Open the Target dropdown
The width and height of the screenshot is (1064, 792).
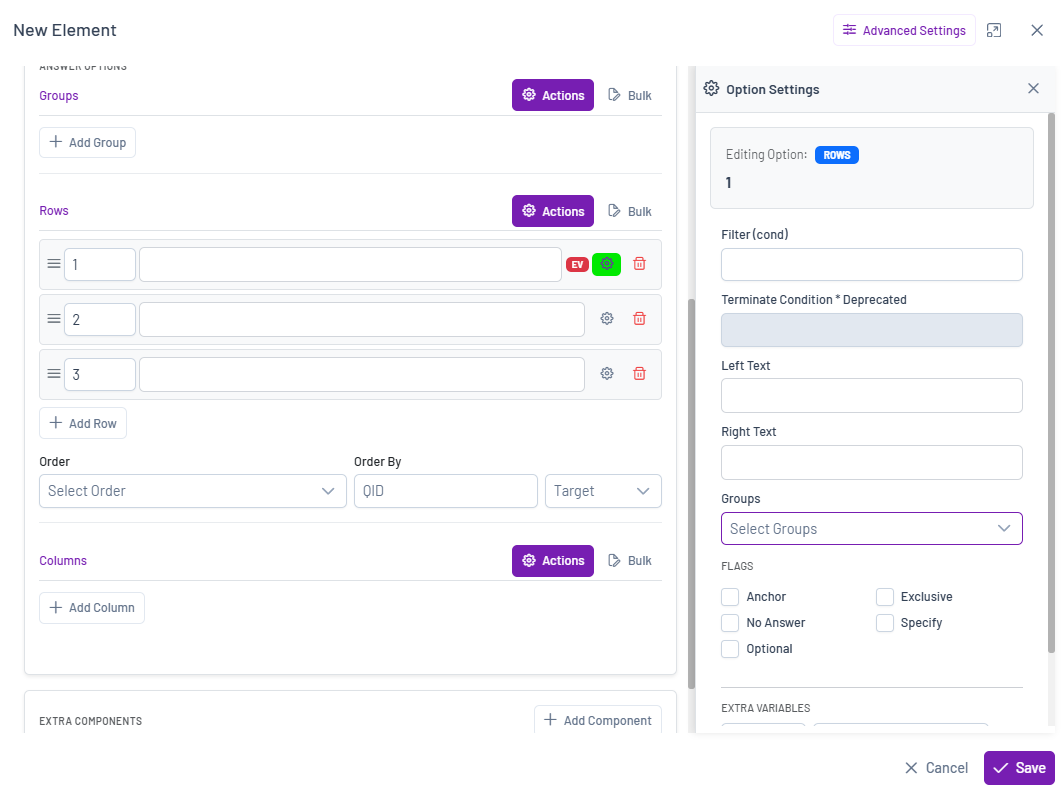click(x=603, y=491)
